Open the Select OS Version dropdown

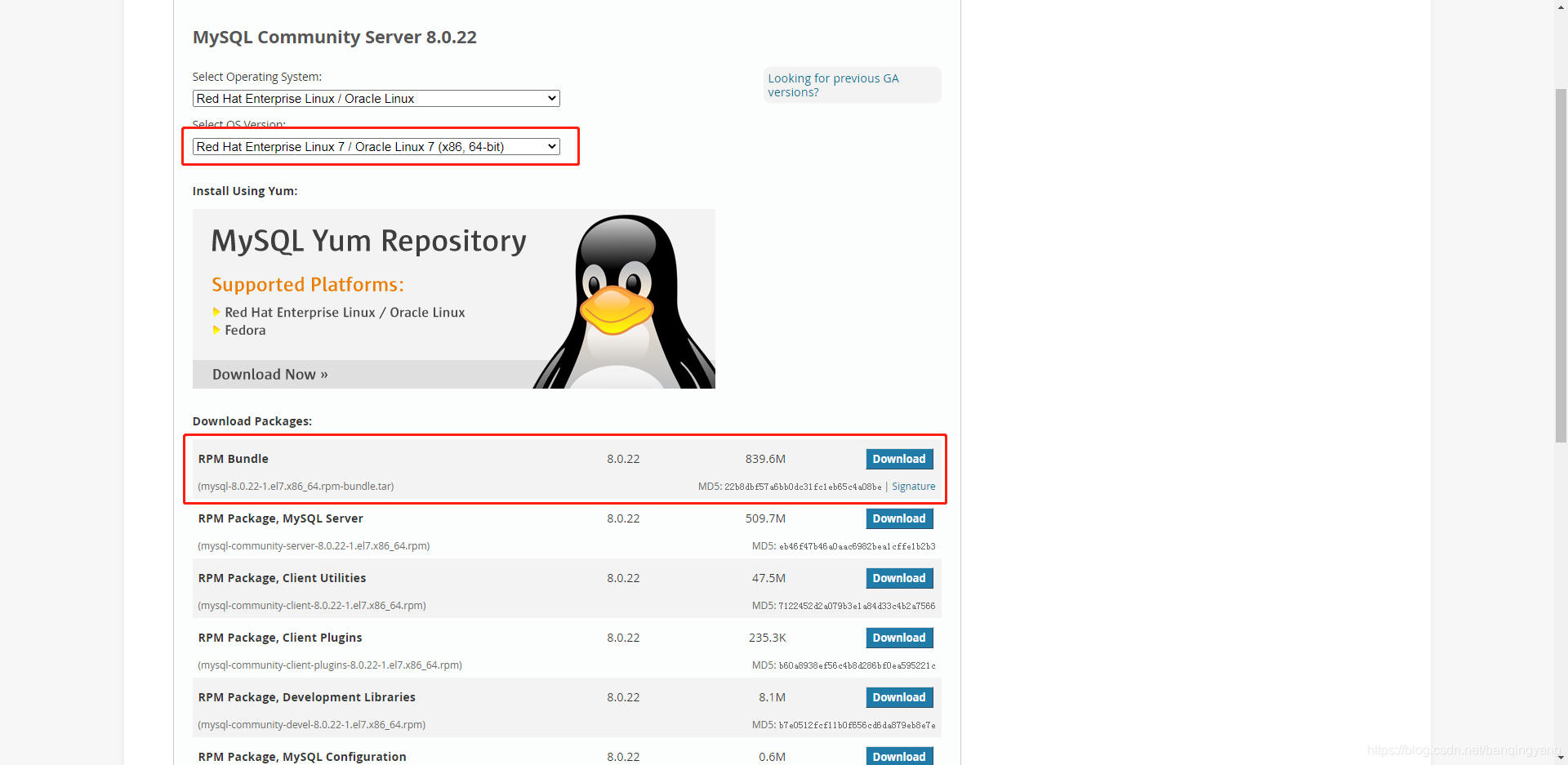[x=376, y=147]
